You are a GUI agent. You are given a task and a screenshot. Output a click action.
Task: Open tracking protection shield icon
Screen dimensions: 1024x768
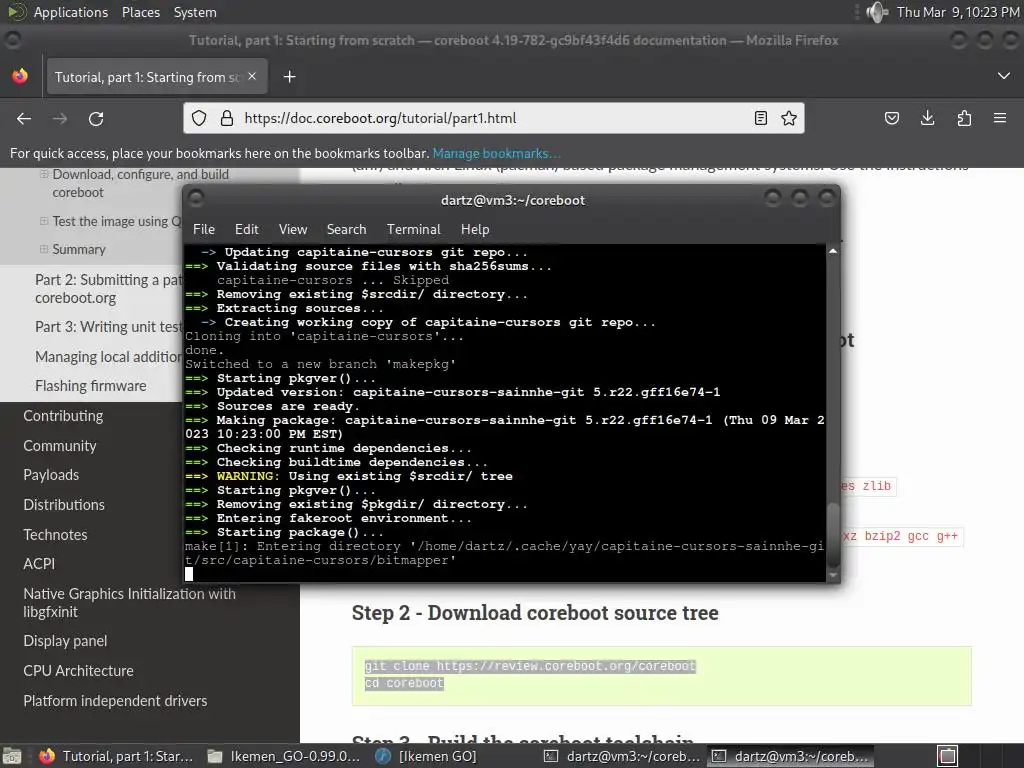coord(199,118)
